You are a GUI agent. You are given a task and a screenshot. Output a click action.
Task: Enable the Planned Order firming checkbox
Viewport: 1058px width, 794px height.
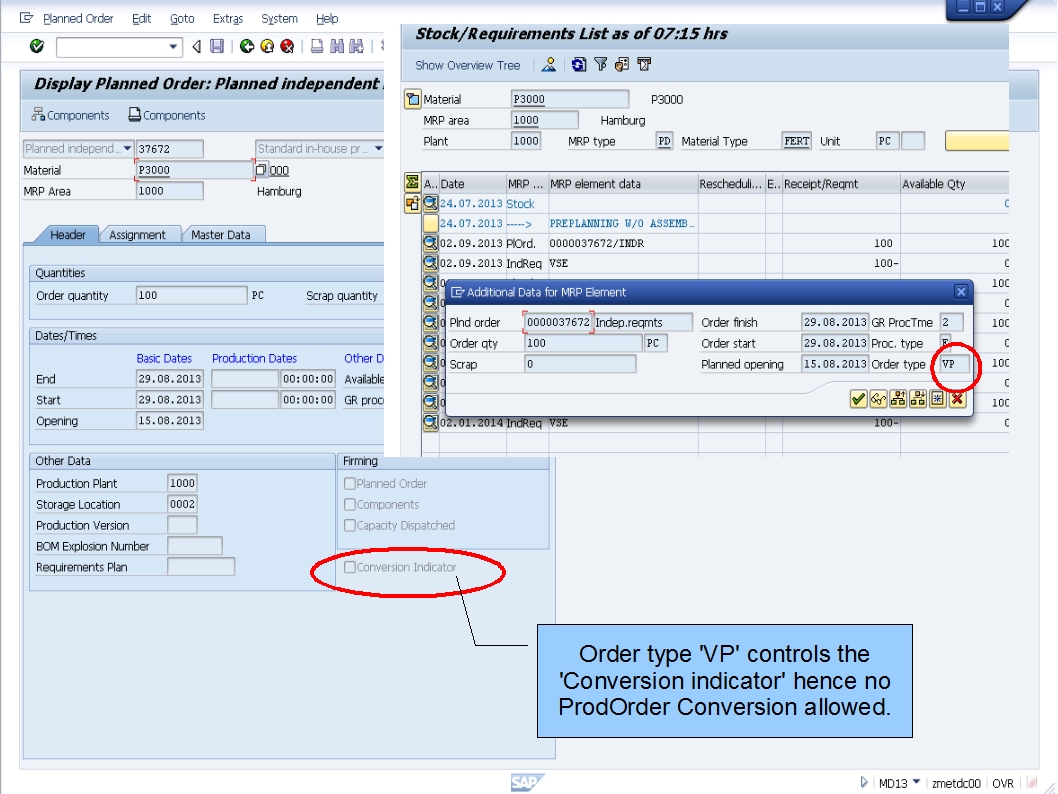tap(350, 482)
